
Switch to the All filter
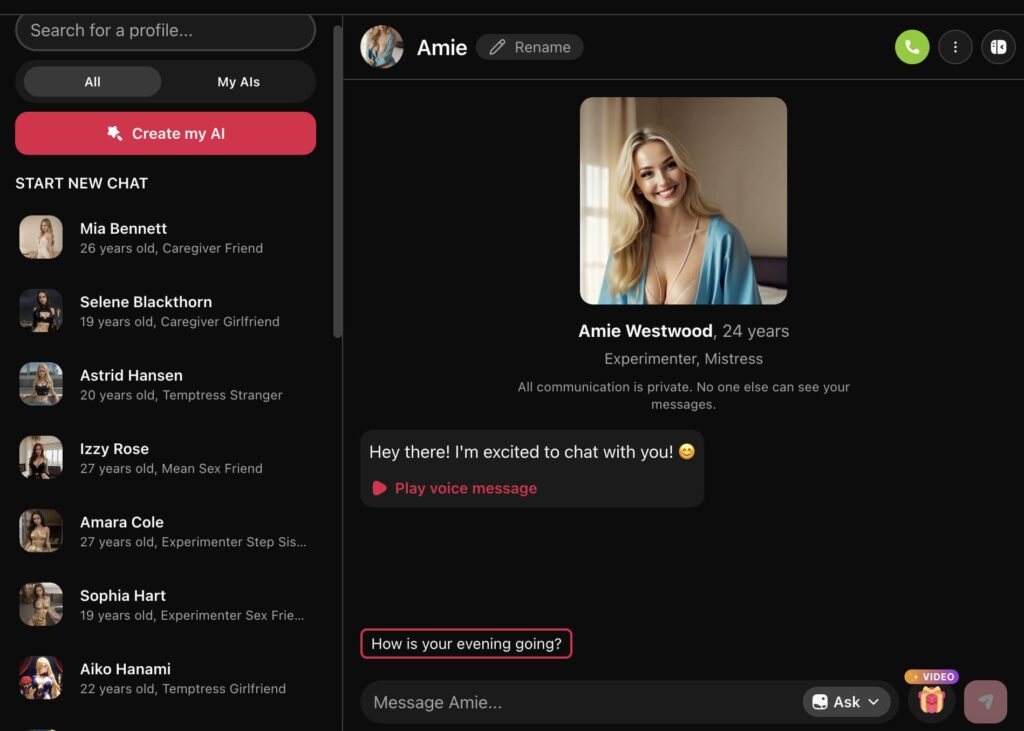click(92, 82)
